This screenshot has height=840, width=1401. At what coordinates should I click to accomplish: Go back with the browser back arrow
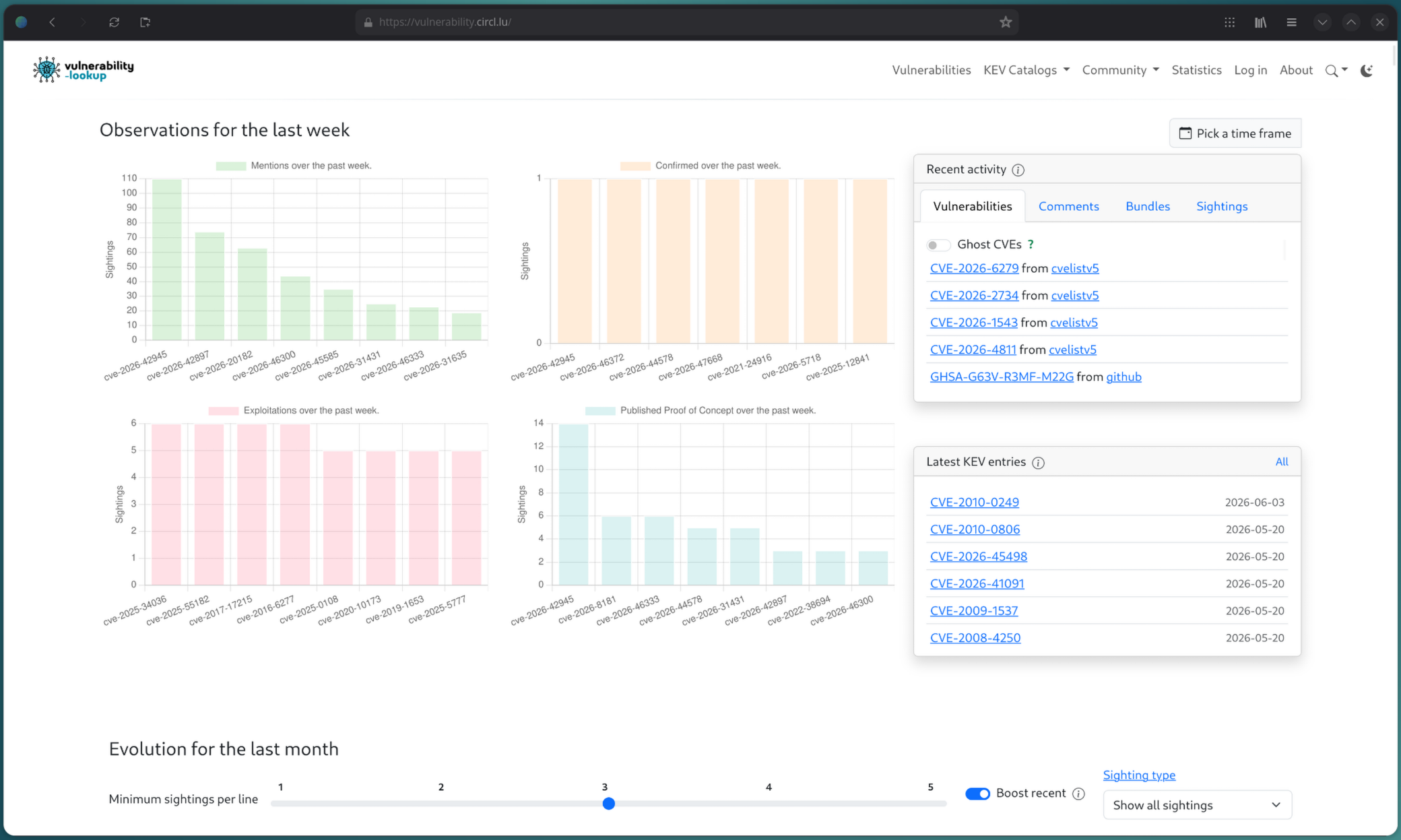click(53, 22)
